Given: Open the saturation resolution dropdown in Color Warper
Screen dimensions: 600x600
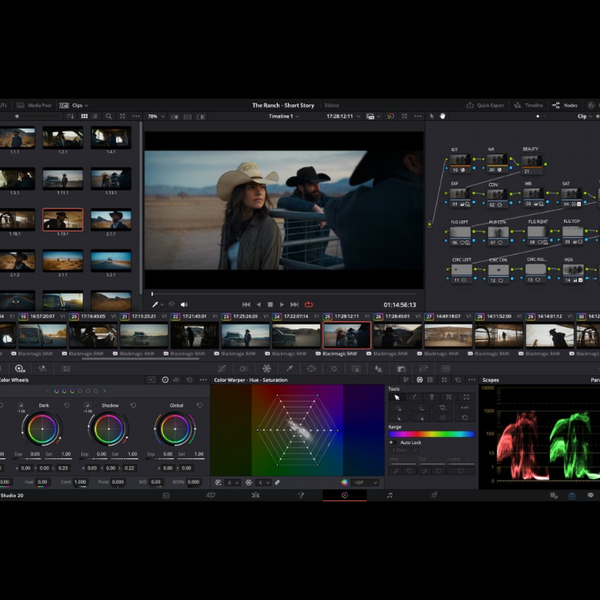Looking at the screenshot, I should click(x=264, y=483).
